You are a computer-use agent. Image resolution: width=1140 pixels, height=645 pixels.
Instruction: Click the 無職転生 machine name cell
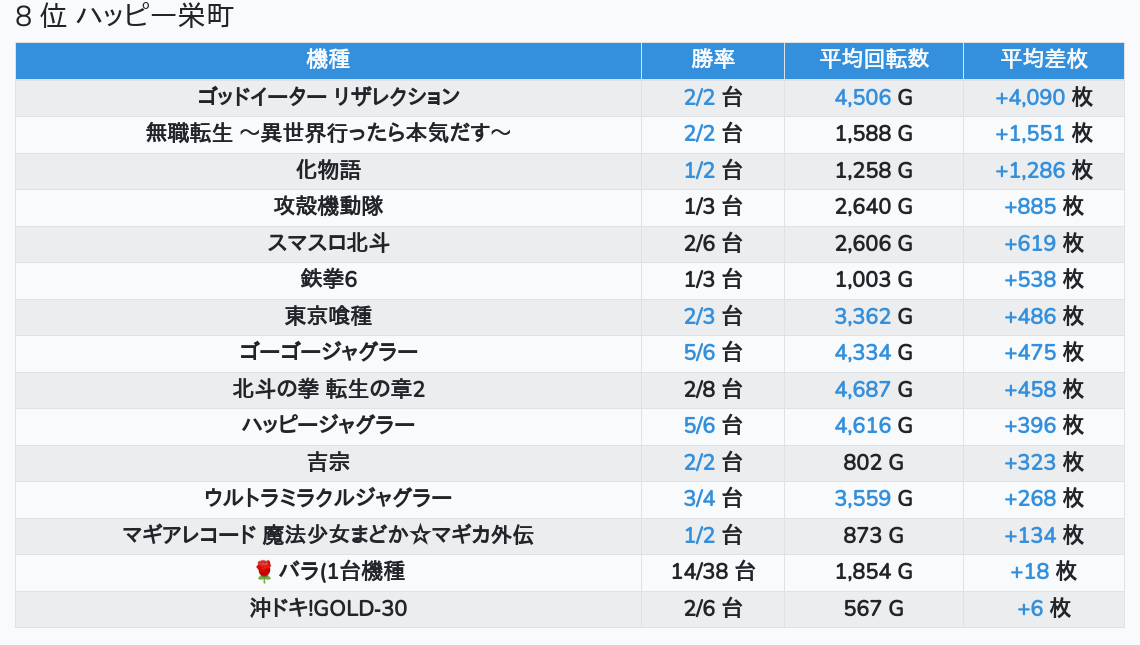point(328,133)
